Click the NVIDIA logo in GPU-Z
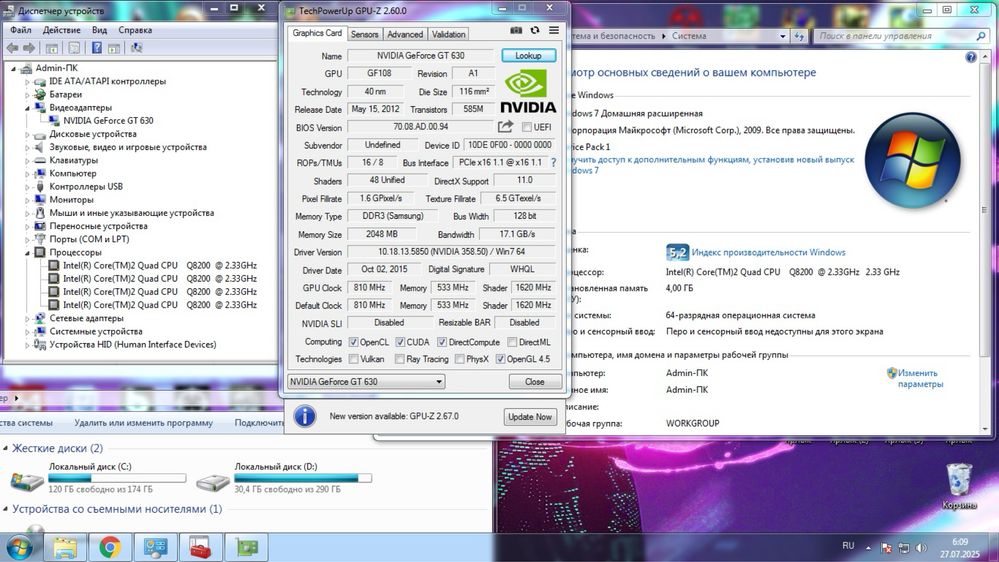 click(x=528, y=92)
